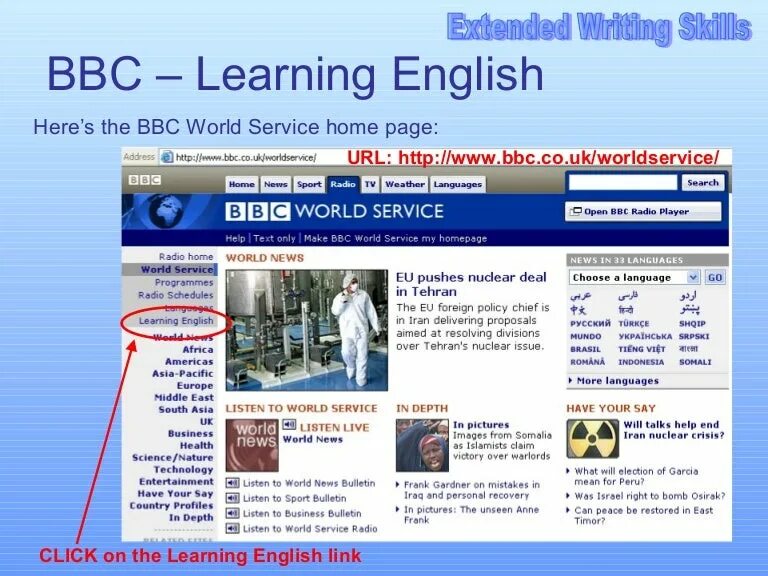
Task: Click speaker icon for World News Bulletin
Action: [x=232, y=483]
